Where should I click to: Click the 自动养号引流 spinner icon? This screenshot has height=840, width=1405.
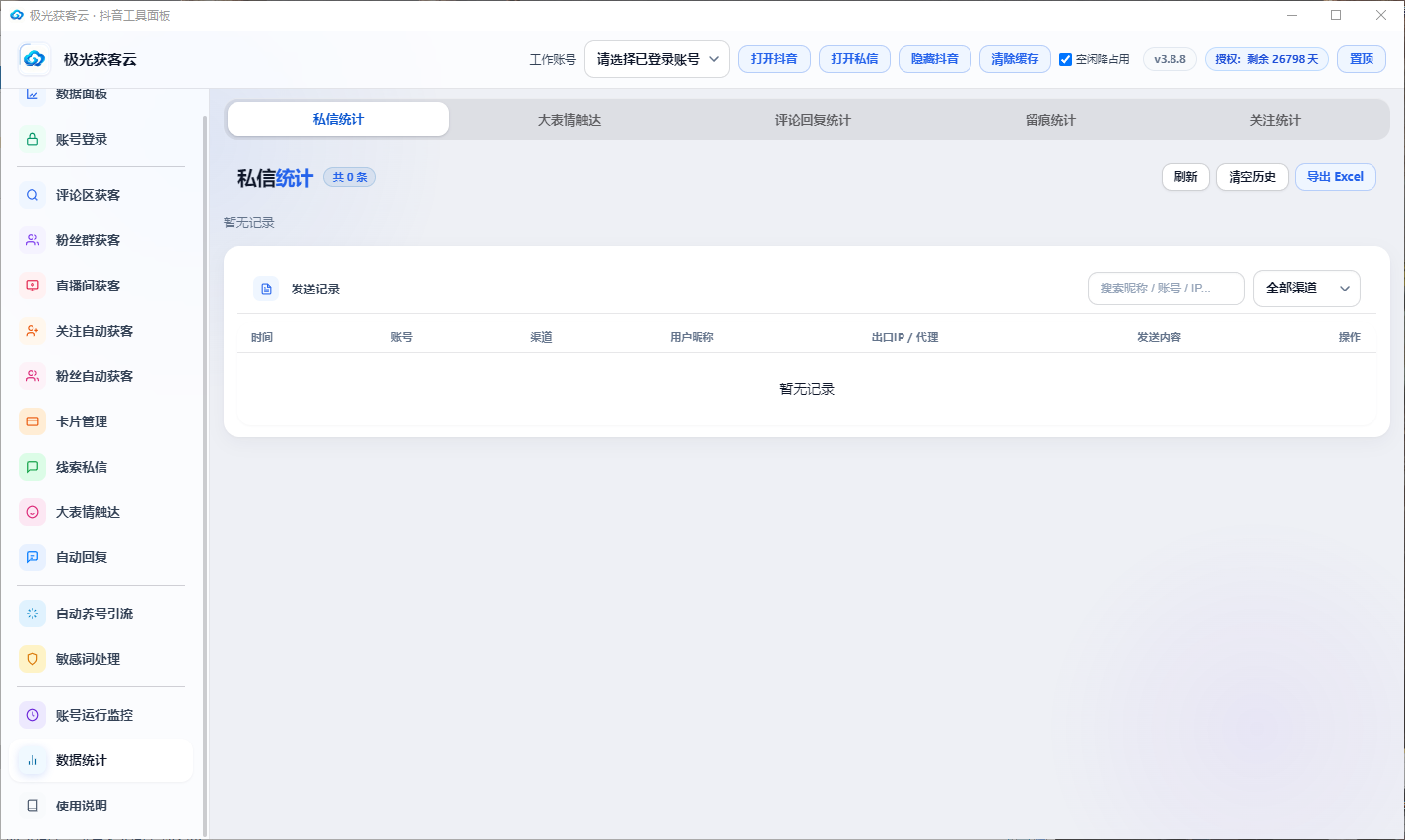33,614
